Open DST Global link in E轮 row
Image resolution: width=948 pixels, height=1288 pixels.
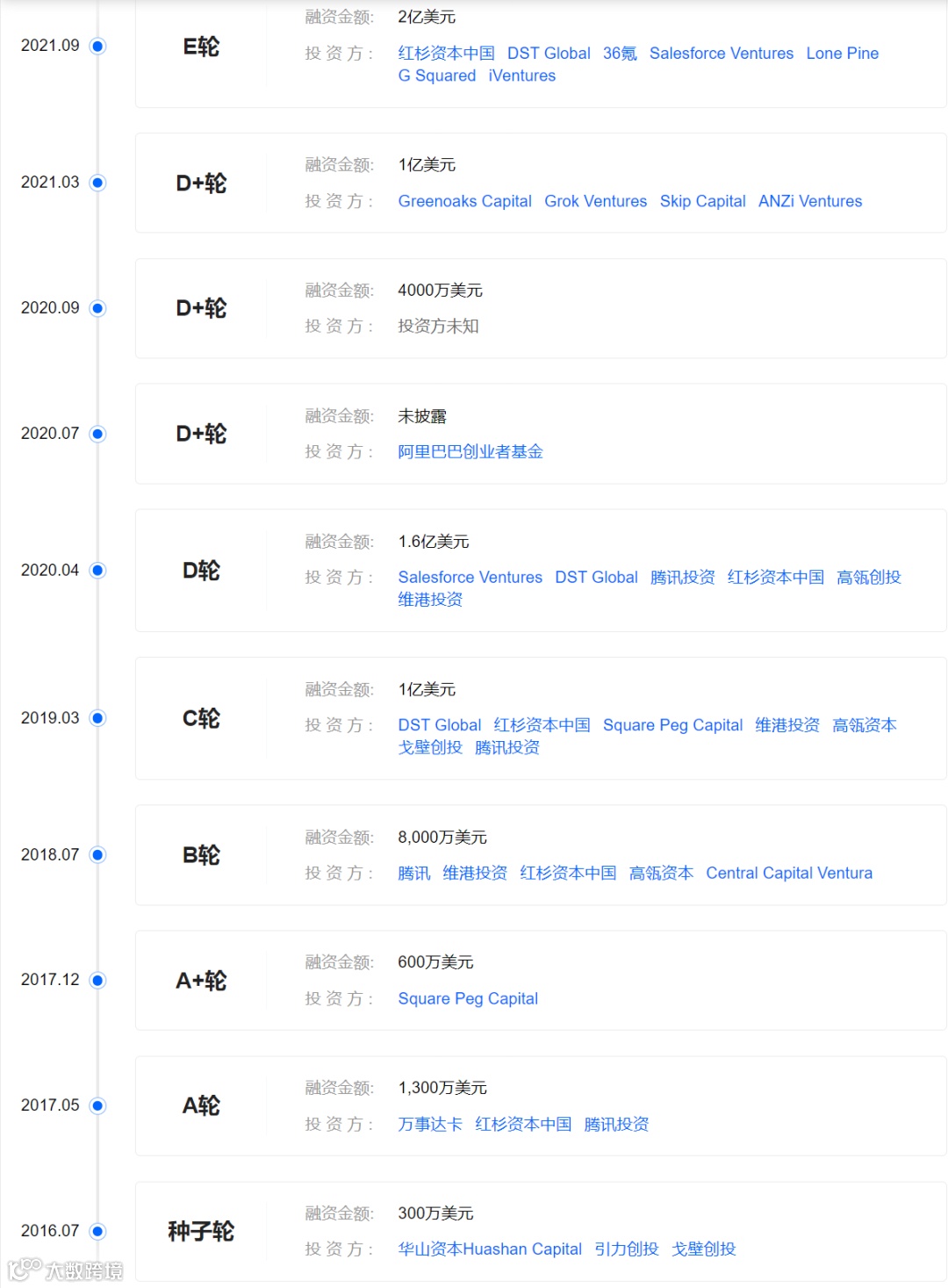pyautogui.click(x=549, y=54)
